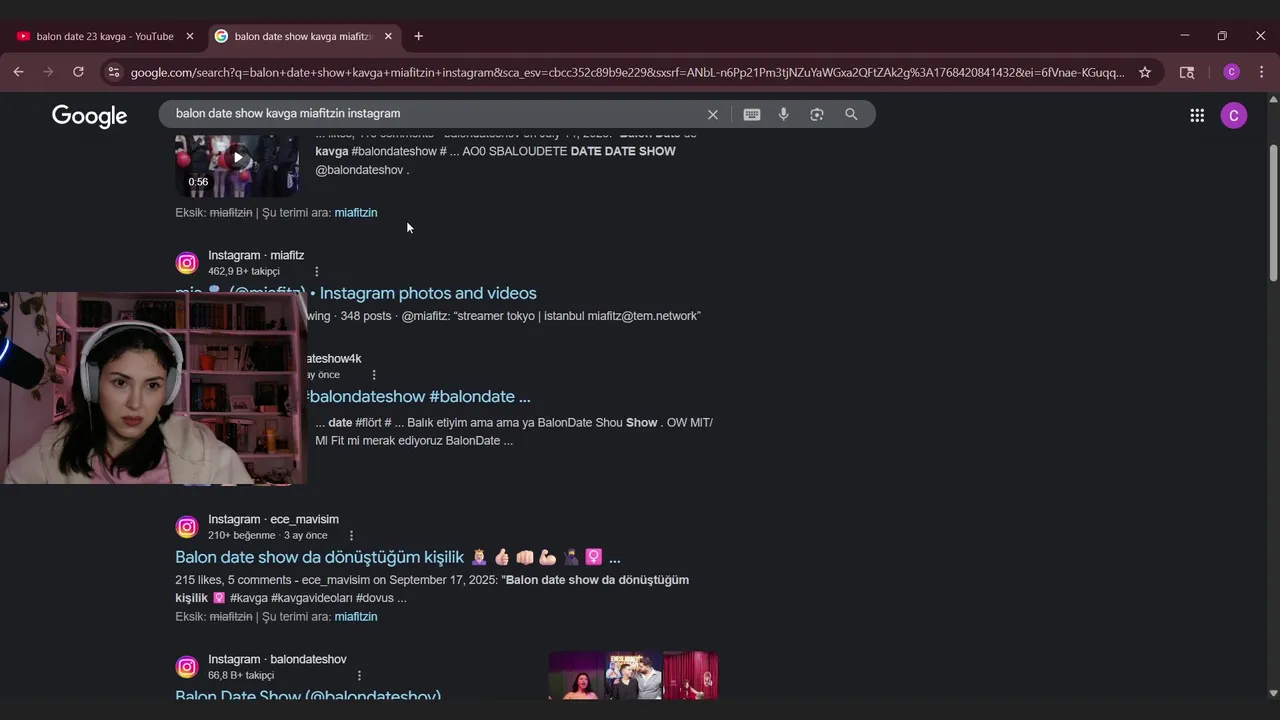The width and height of the screenshot is (1280, 720).
Task: Reload the current Google search page
Action: click(78, 72)
